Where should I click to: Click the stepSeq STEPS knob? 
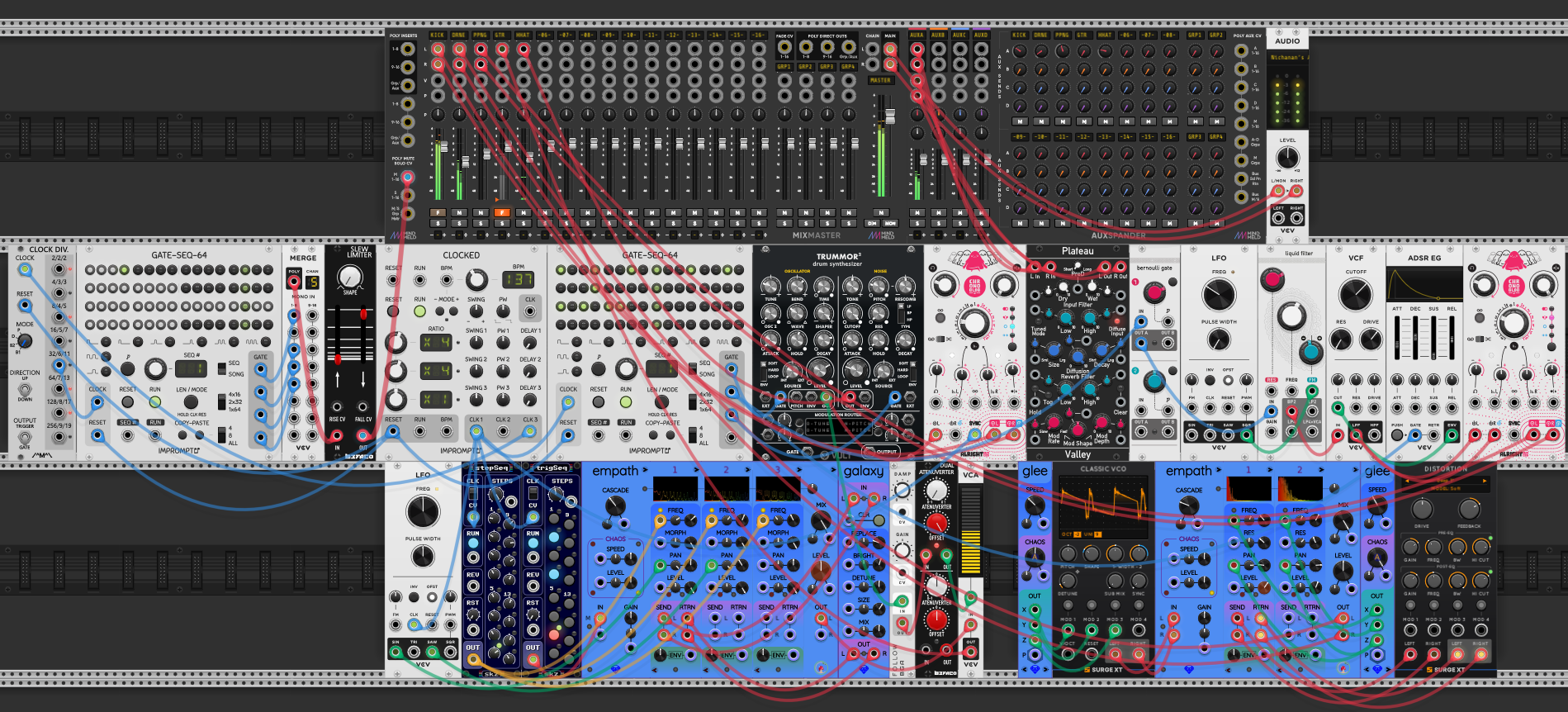pyautogui.click(x=496, y=494)
